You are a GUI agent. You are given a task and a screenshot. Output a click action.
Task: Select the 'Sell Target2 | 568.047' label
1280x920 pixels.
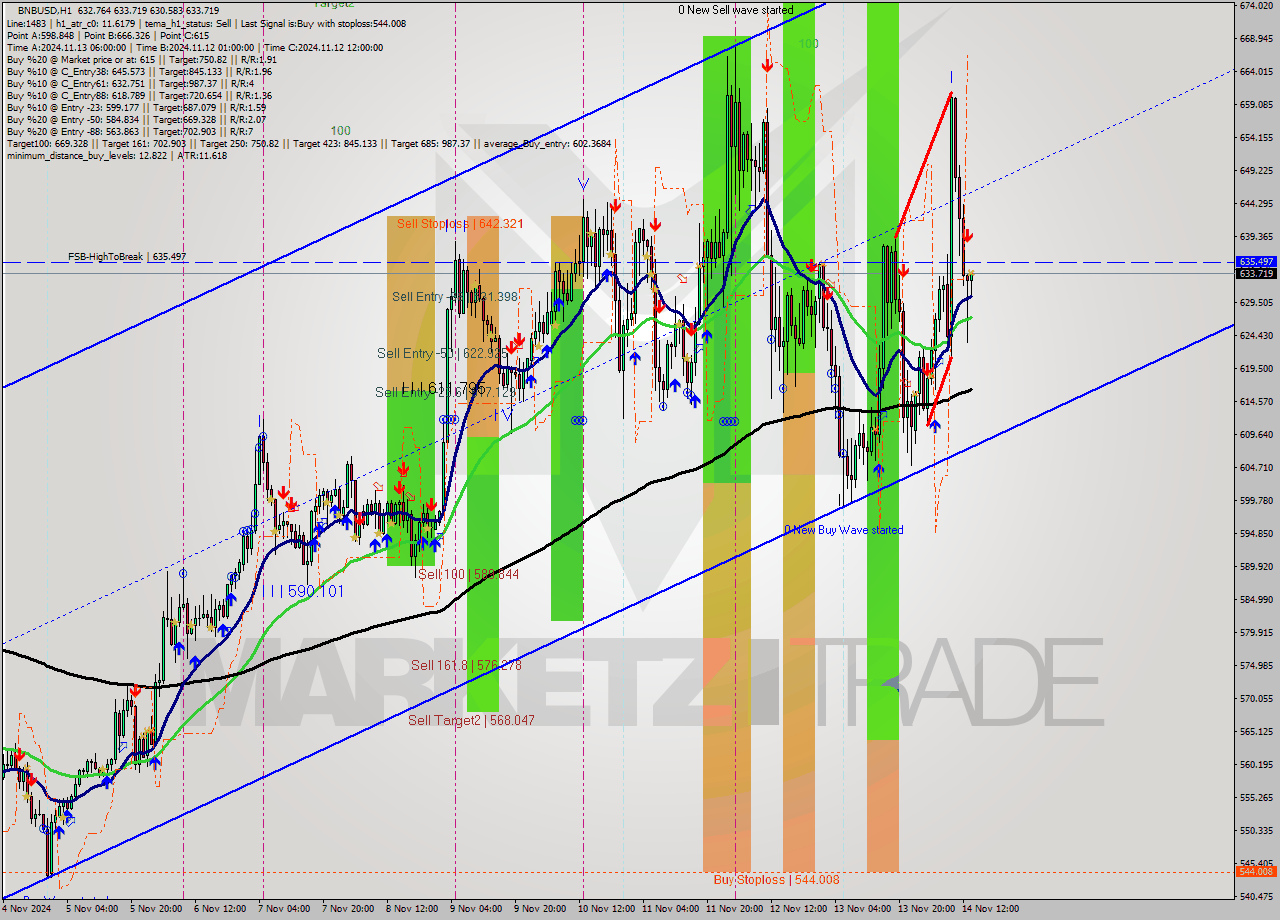[x=471, y=720]
